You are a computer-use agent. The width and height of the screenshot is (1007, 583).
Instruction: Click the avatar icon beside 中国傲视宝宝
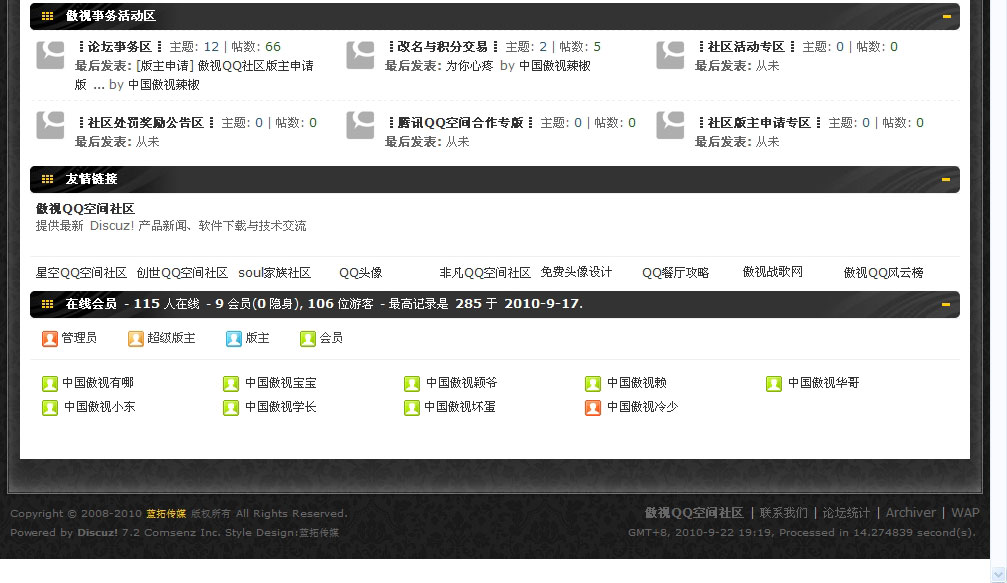[x=231, y=384]
